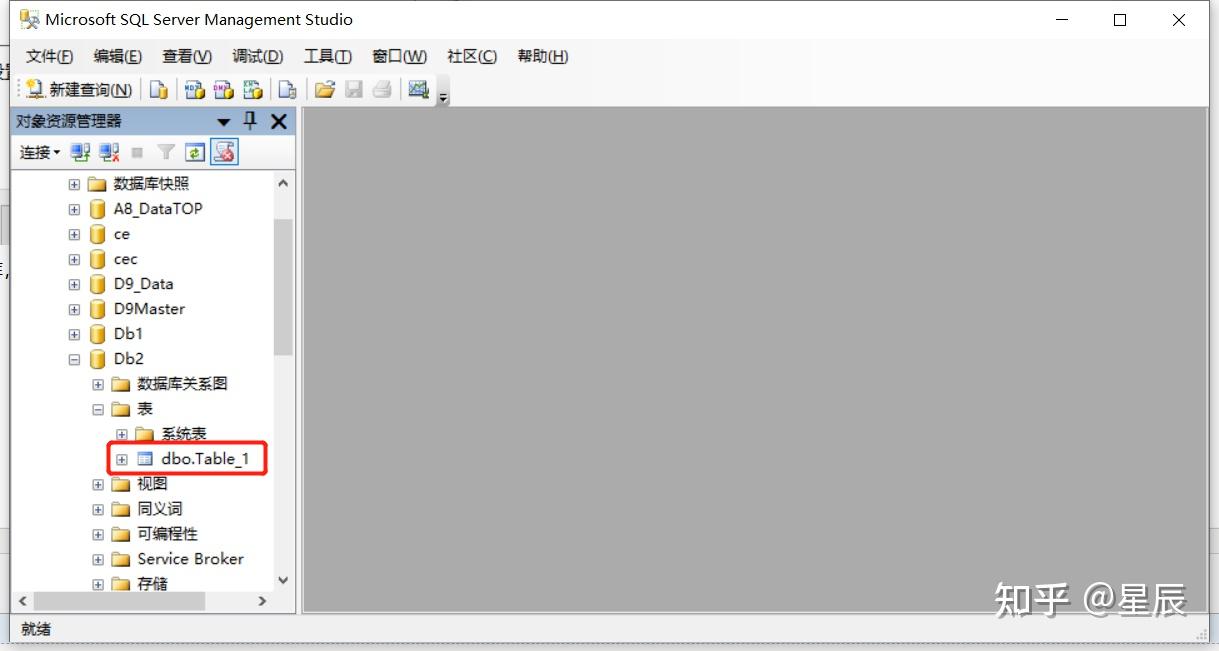This screenshot has height=651, width=1219.
Task: Click the Analysis Services DMX Query icon
Action: click(x=223, y=90)
